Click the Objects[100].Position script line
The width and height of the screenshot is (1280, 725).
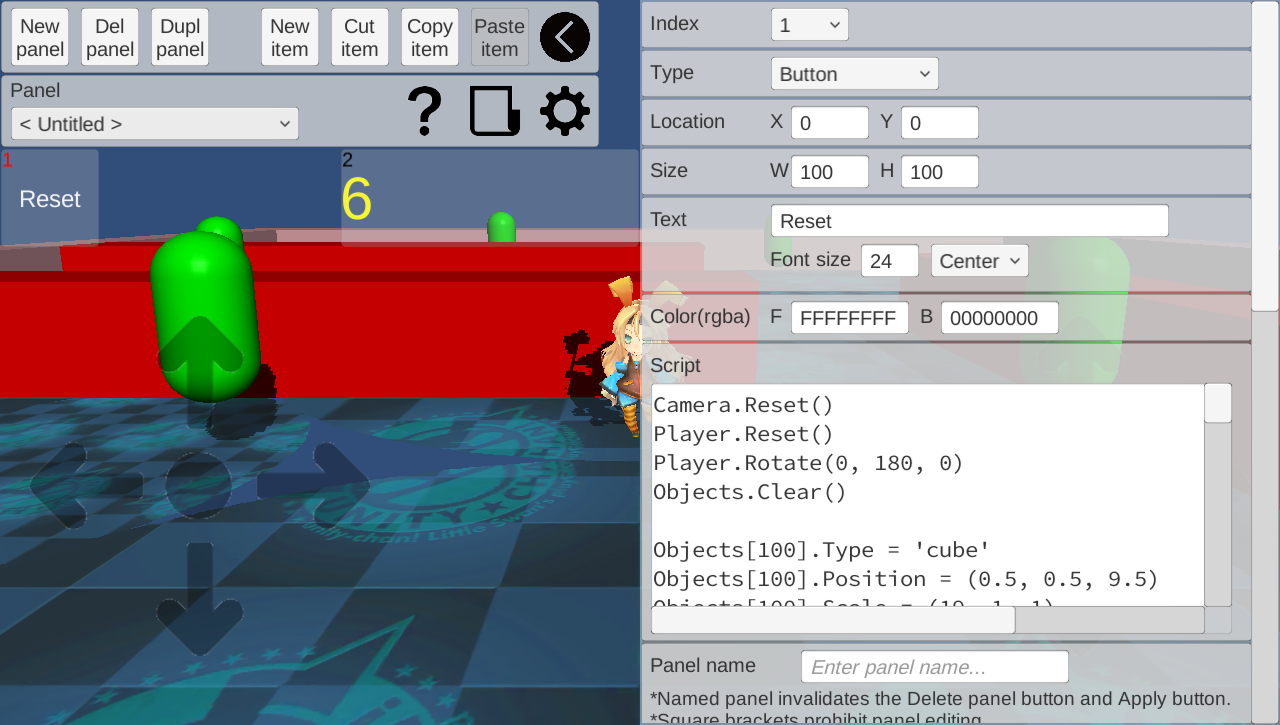[x=906, y=579]
